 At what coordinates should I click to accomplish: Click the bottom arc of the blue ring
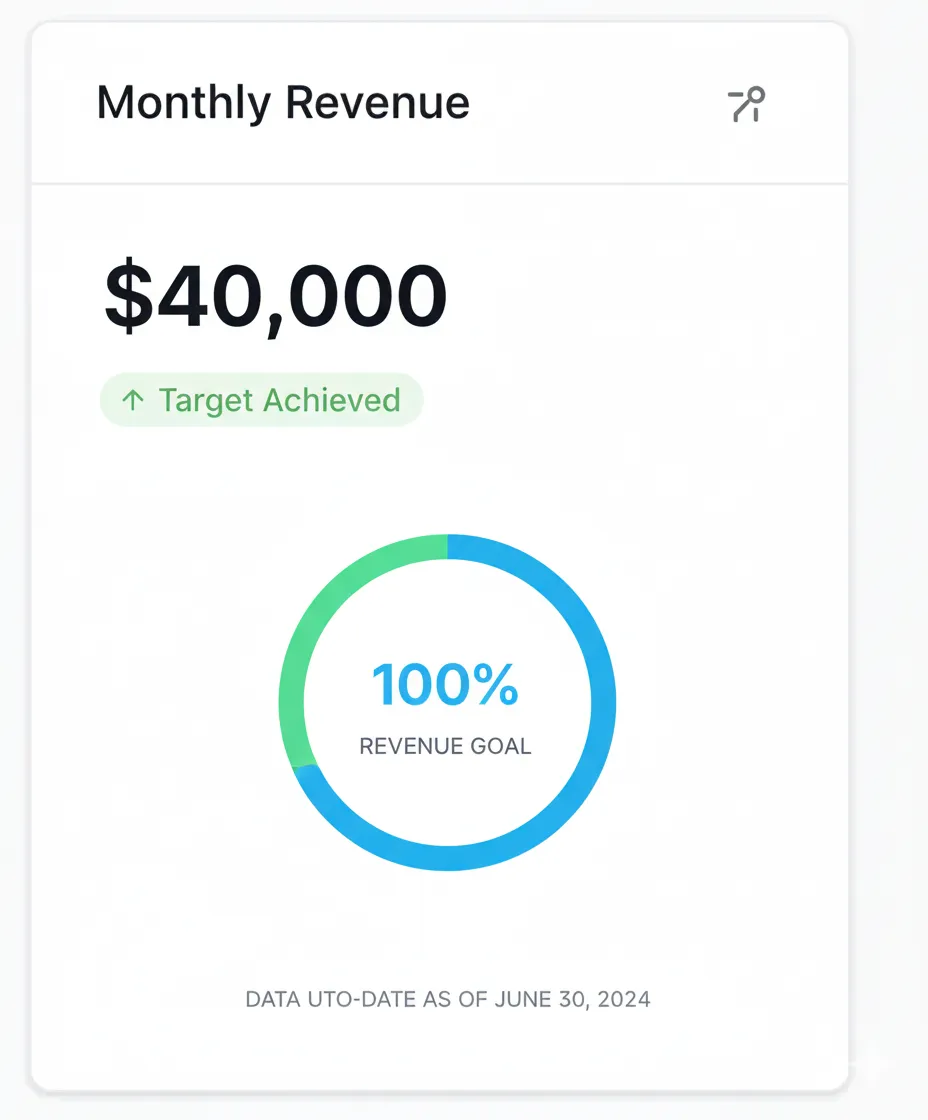[x=447, y=857]
